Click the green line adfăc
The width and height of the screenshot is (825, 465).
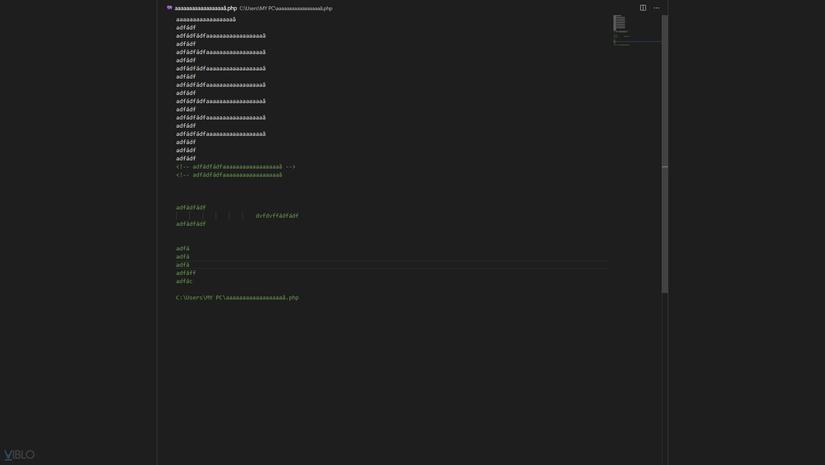(184, 281)
